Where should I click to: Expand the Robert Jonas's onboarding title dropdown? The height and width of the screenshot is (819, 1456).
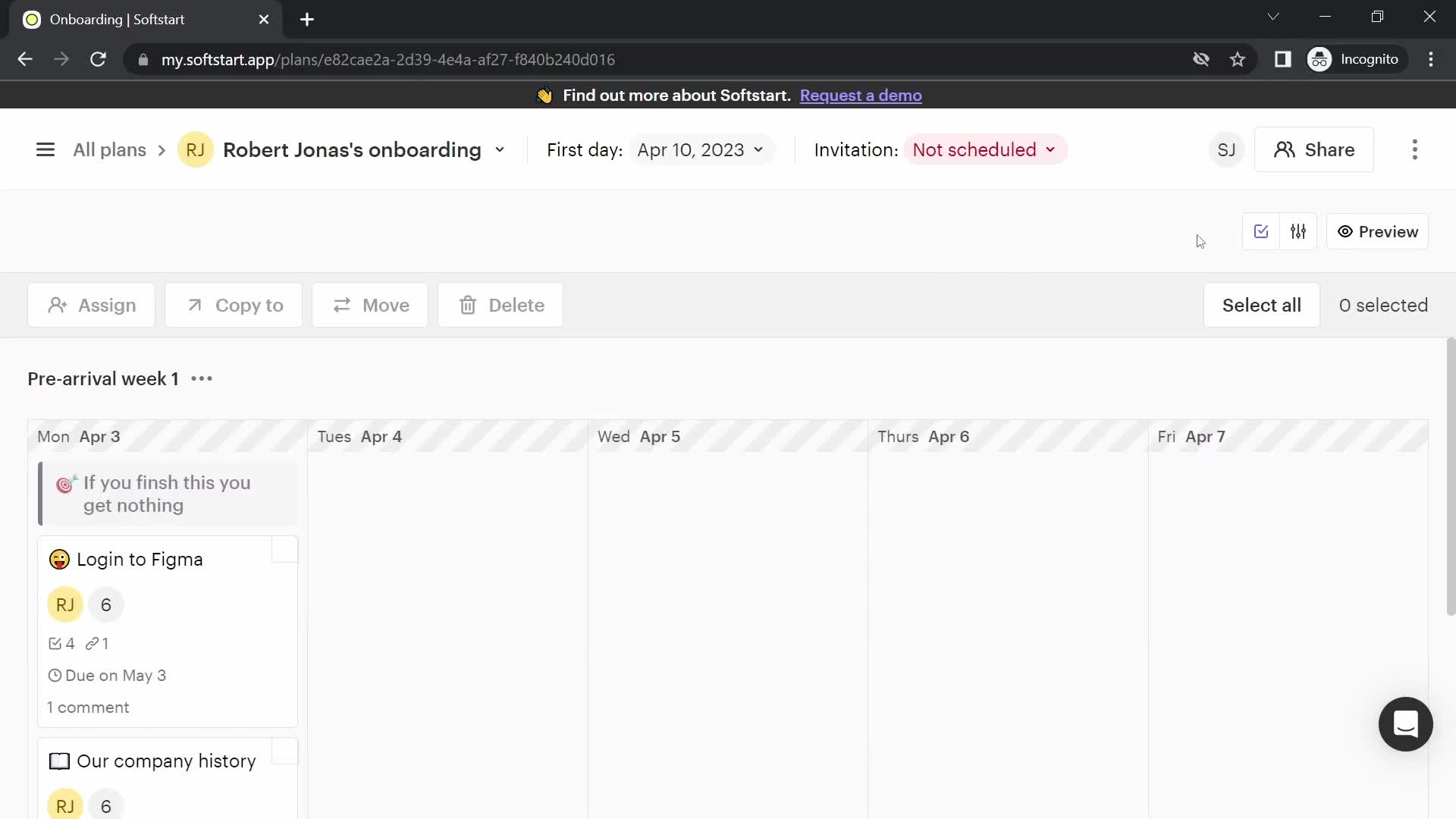[499, 150]
